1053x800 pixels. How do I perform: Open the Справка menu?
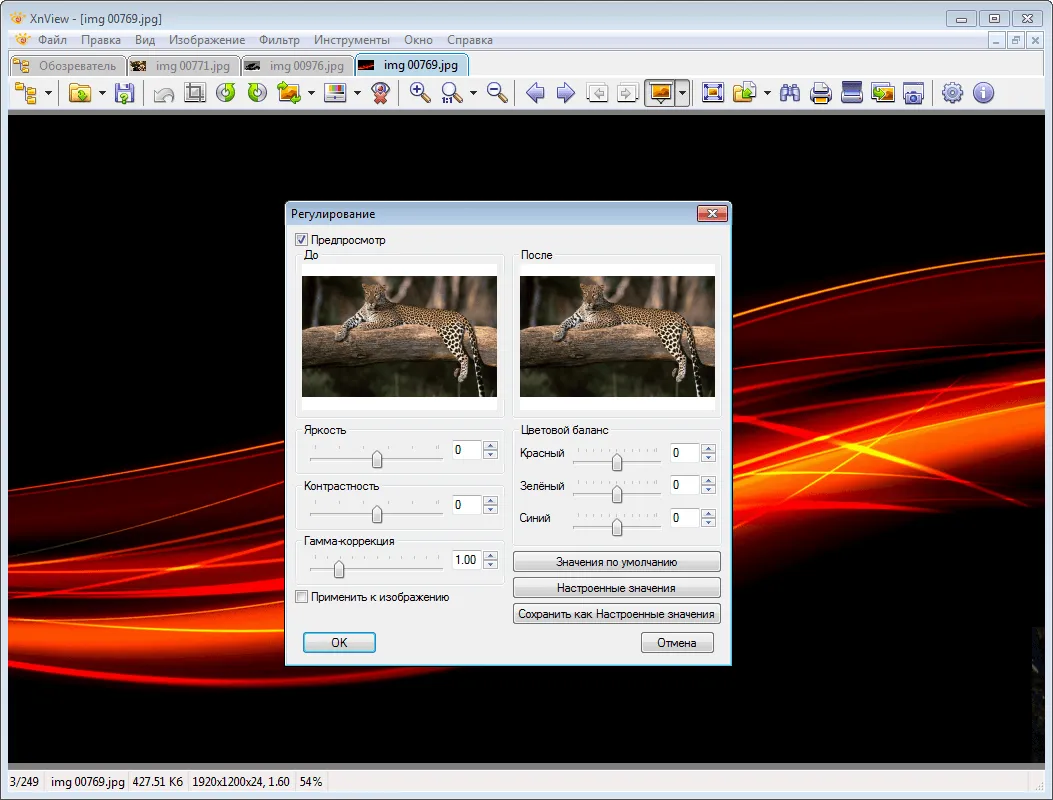point(470,40)
